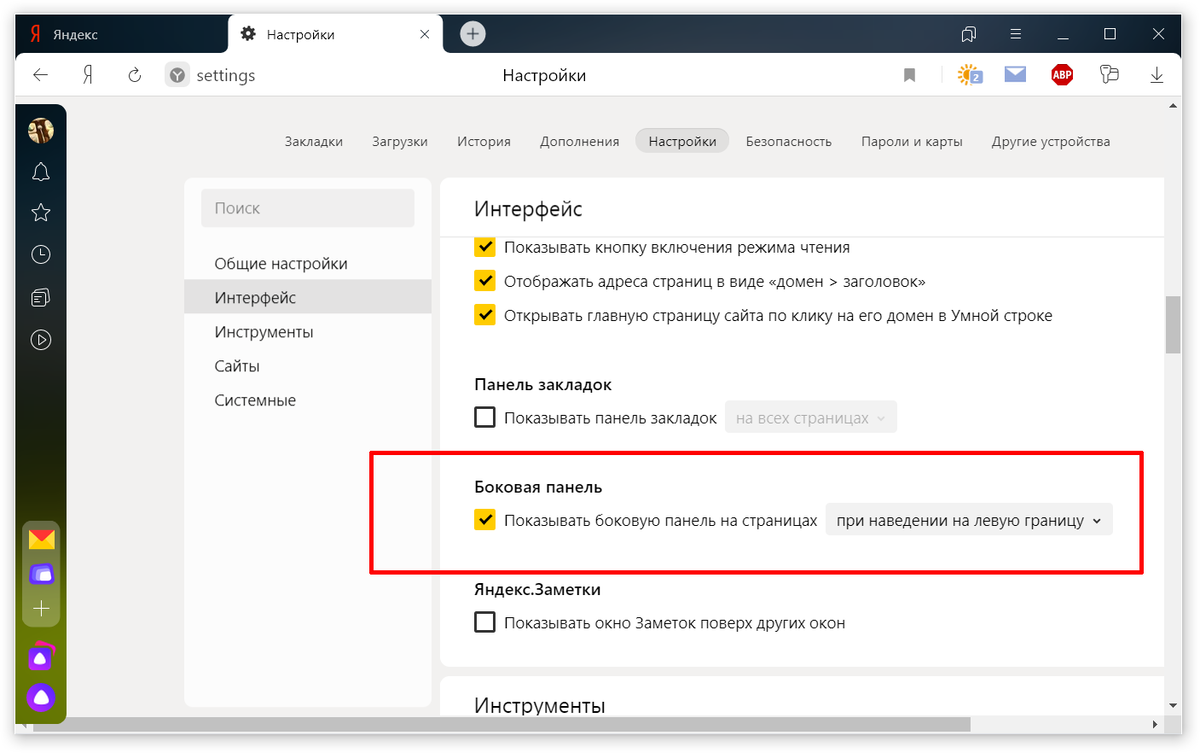Switch to История tab
Image resolution: width=1200 pixels, height=753 pixels.
pyautogui.click(x=484, y=141)
